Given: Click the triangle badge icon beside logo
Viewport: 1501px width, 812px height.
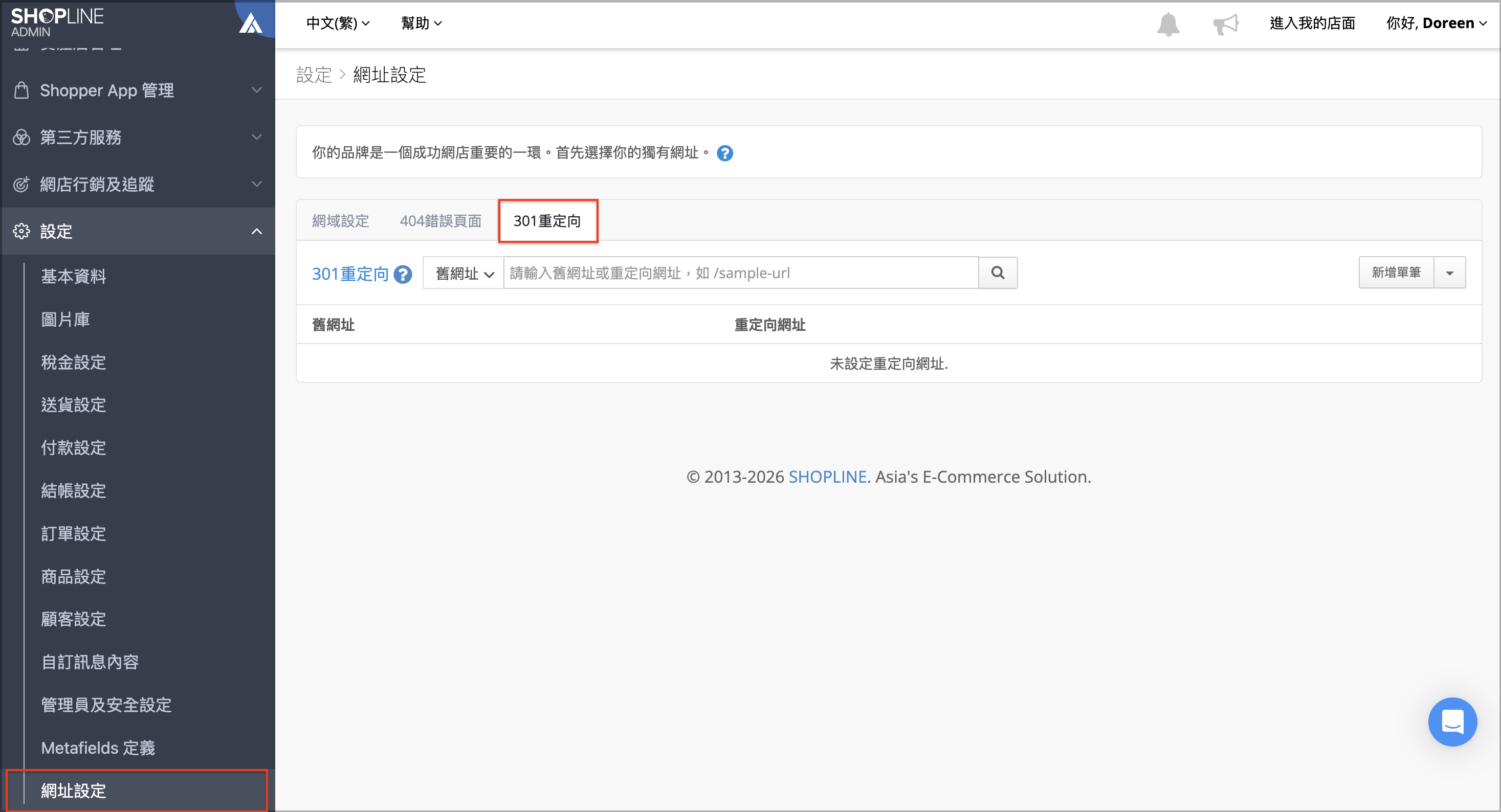Looking at the screenshot, I should pos(251,24).
